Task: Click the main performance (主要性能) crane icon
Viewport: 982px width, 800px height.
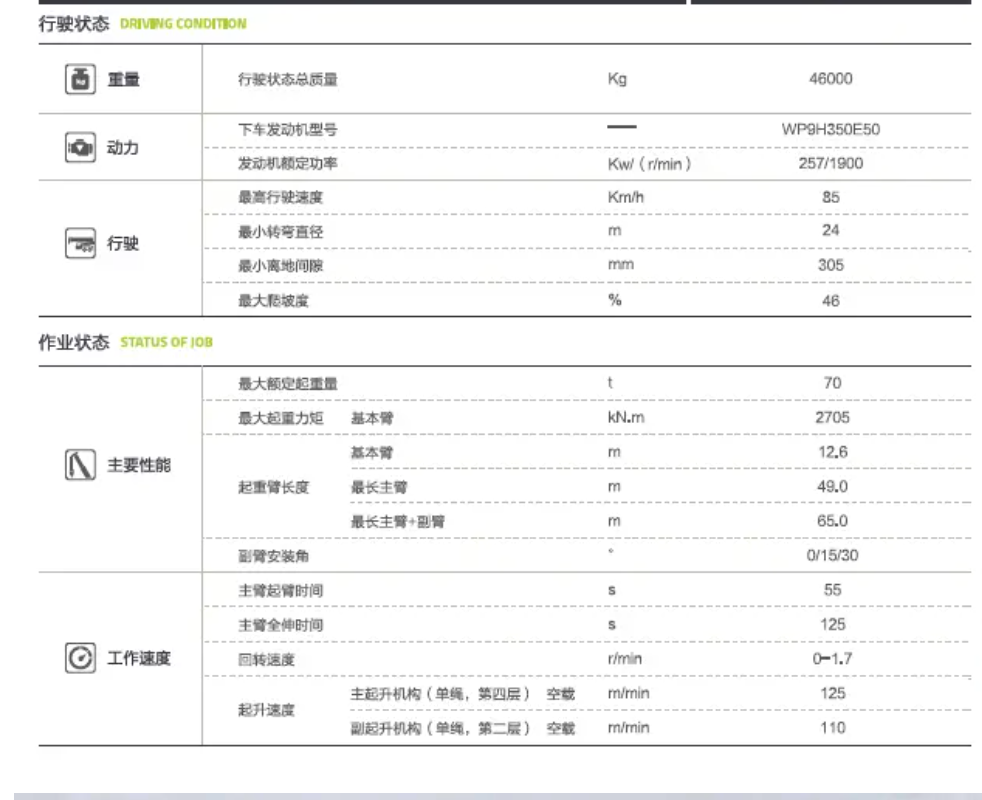Action: point(80,465)
